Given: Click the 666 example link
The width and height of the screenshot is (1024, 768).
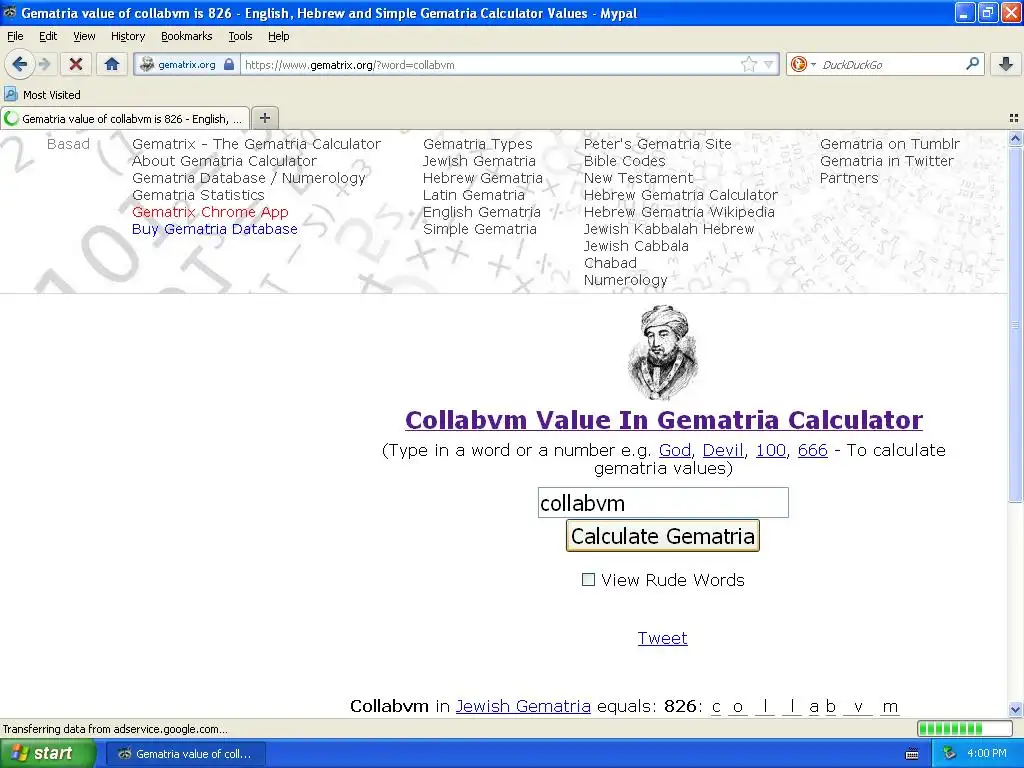Looking at the screenshot, I should point(812,450).
